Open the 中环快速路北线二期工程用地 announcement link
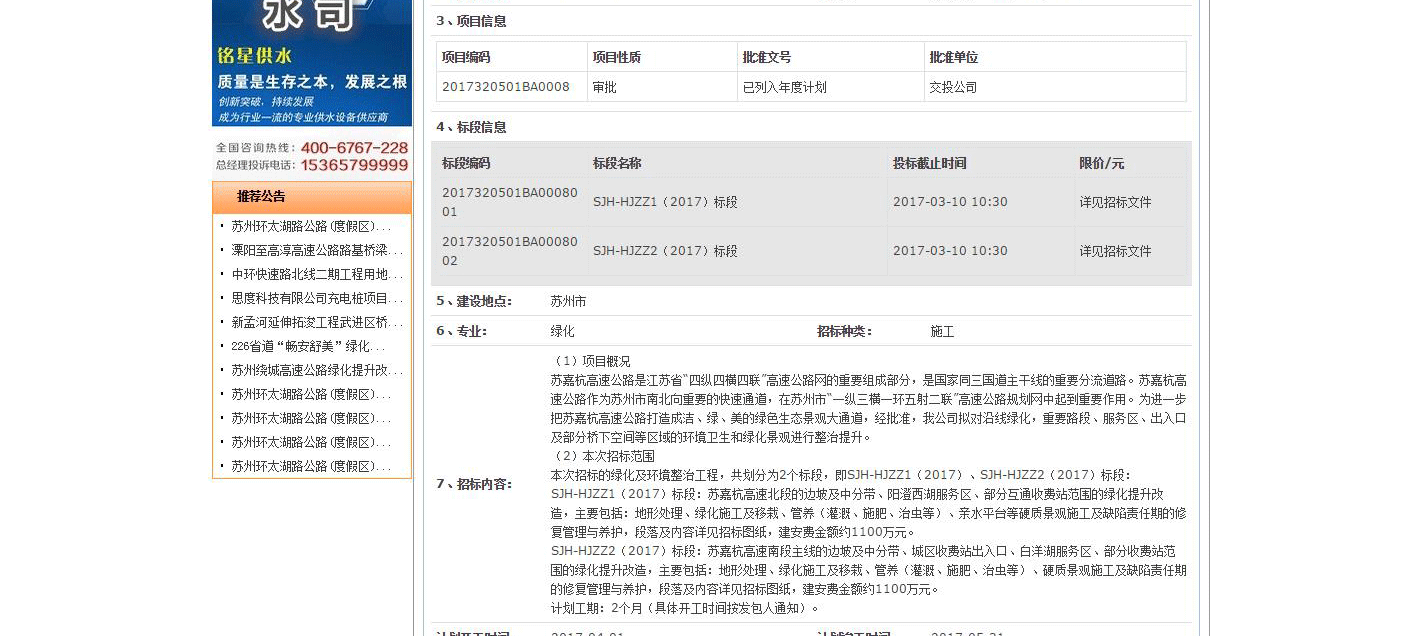Image resolution: width=1423 pixels, height=636 pixels. point(317,274)
